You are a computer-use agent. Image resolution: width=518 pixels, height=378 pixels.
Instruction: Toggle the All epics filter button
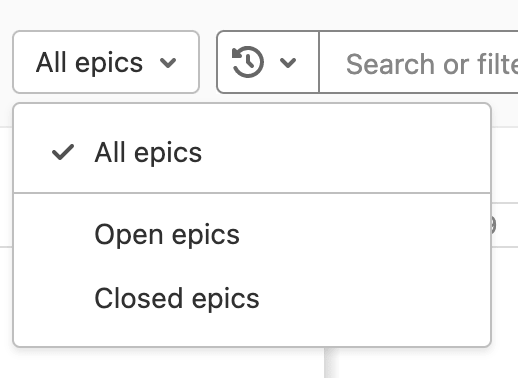click(x=106, y=62)
